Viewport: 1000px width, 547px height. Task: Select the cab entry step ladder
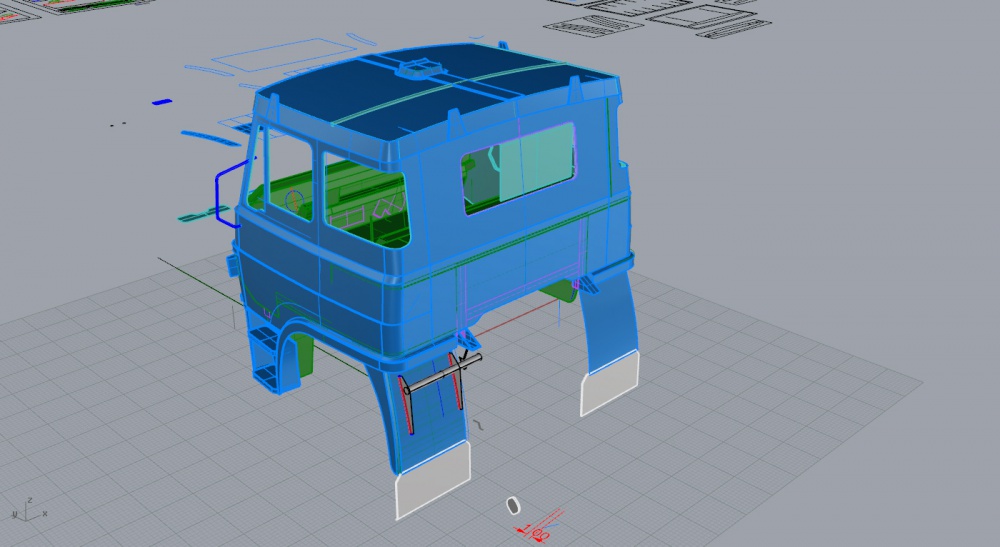[x=267, y=358]
